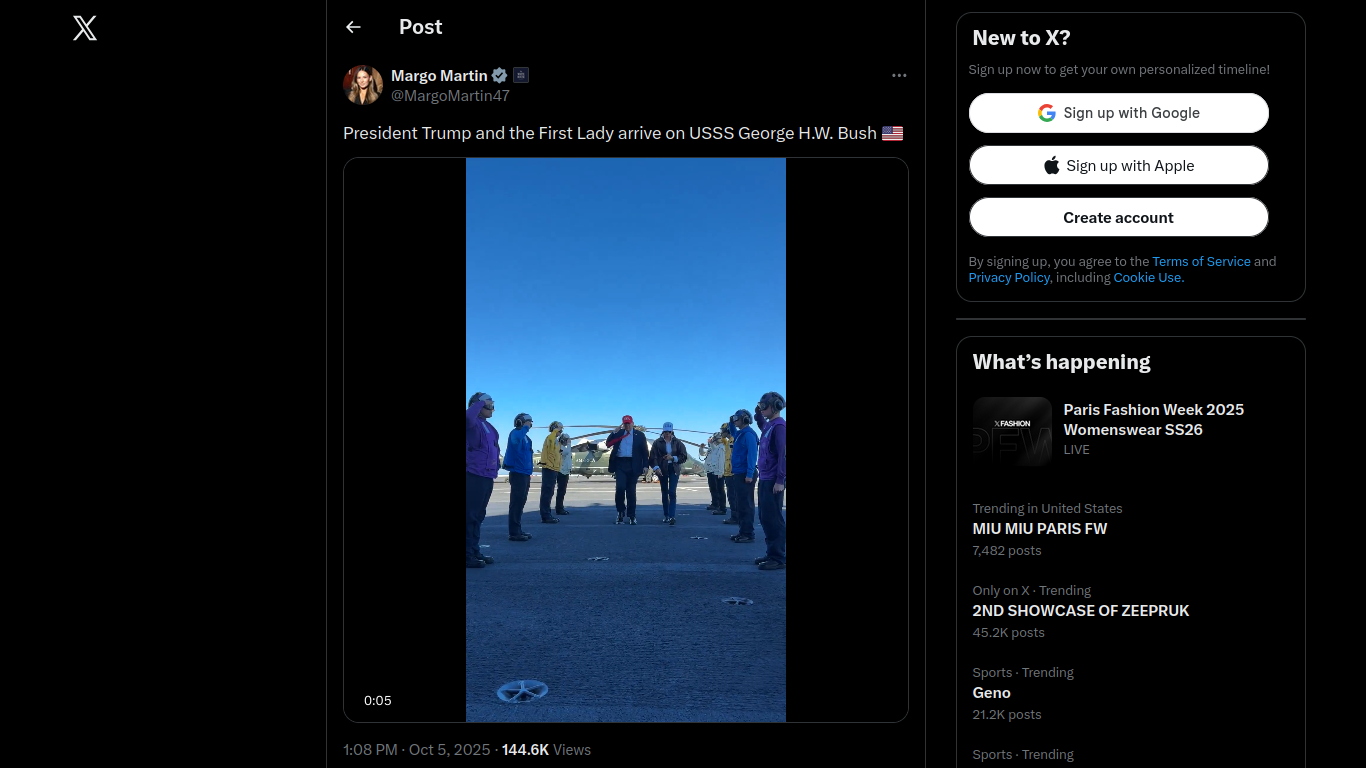Image resolution: width=1366 pixels, height=768 pixels.
Task: Play the video in the post
Action: [625, 440]
